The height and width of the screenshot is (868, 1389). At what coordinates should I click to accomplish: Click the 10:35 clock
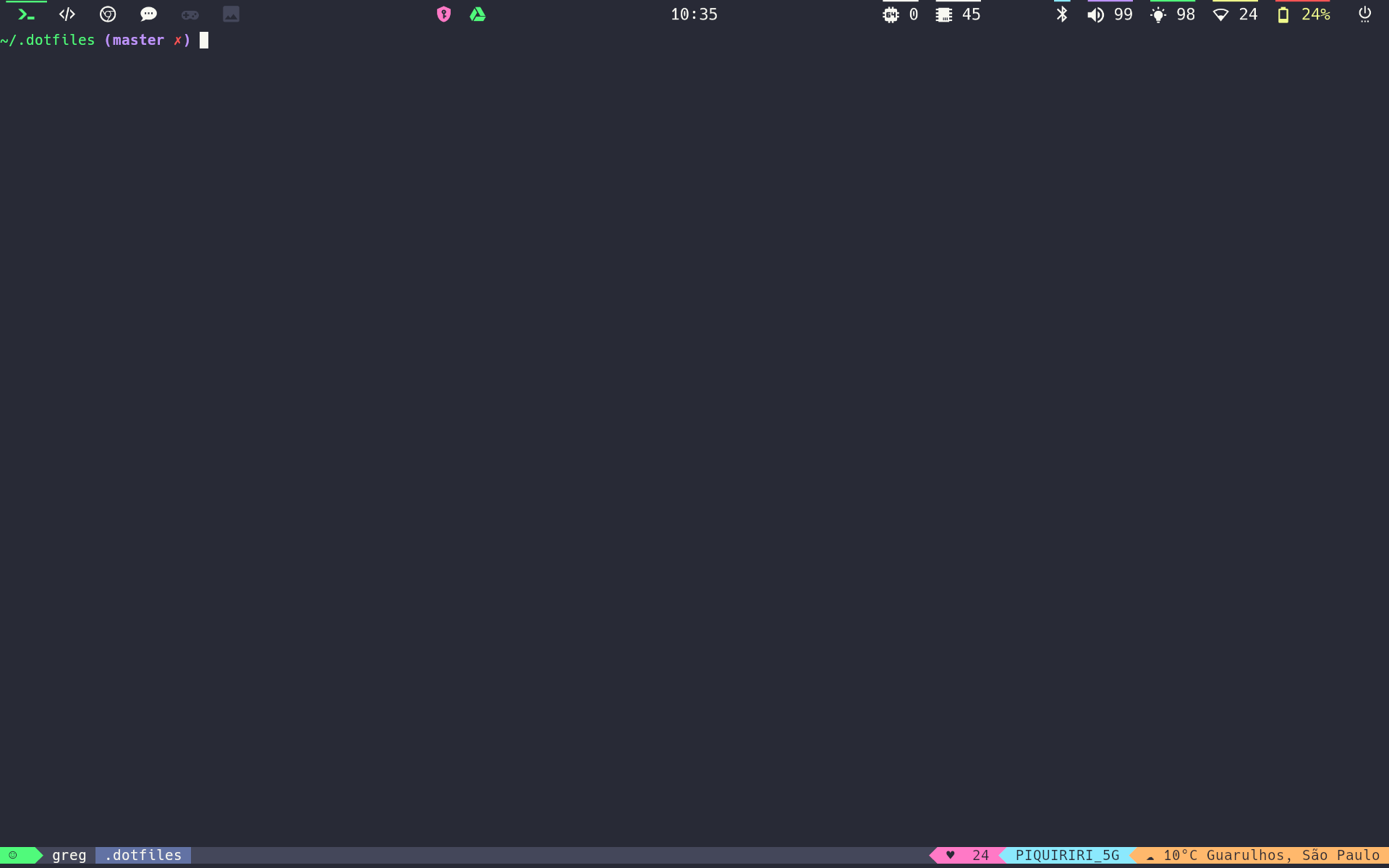(x=694, y=14)
